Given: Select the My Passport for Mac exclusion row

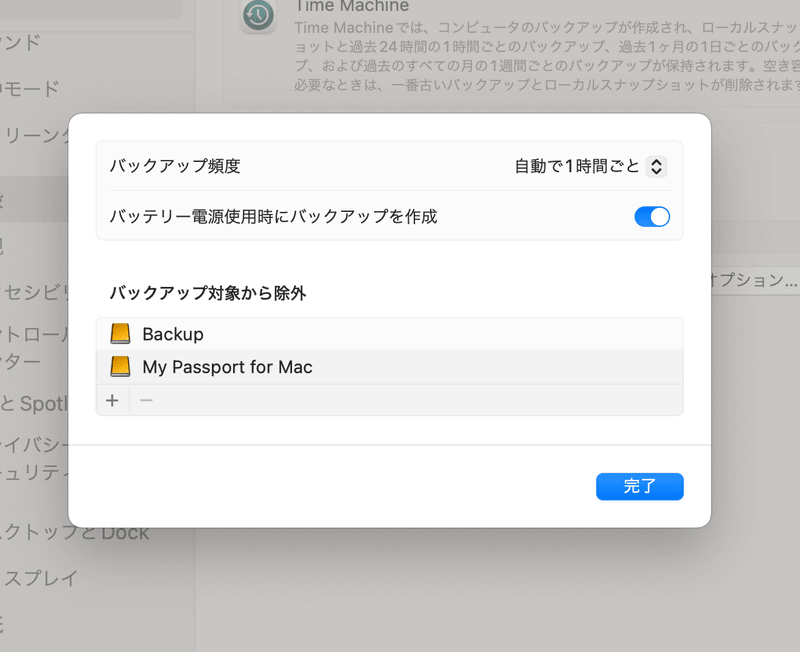Looking at the screenshot, I should (300, 367).
